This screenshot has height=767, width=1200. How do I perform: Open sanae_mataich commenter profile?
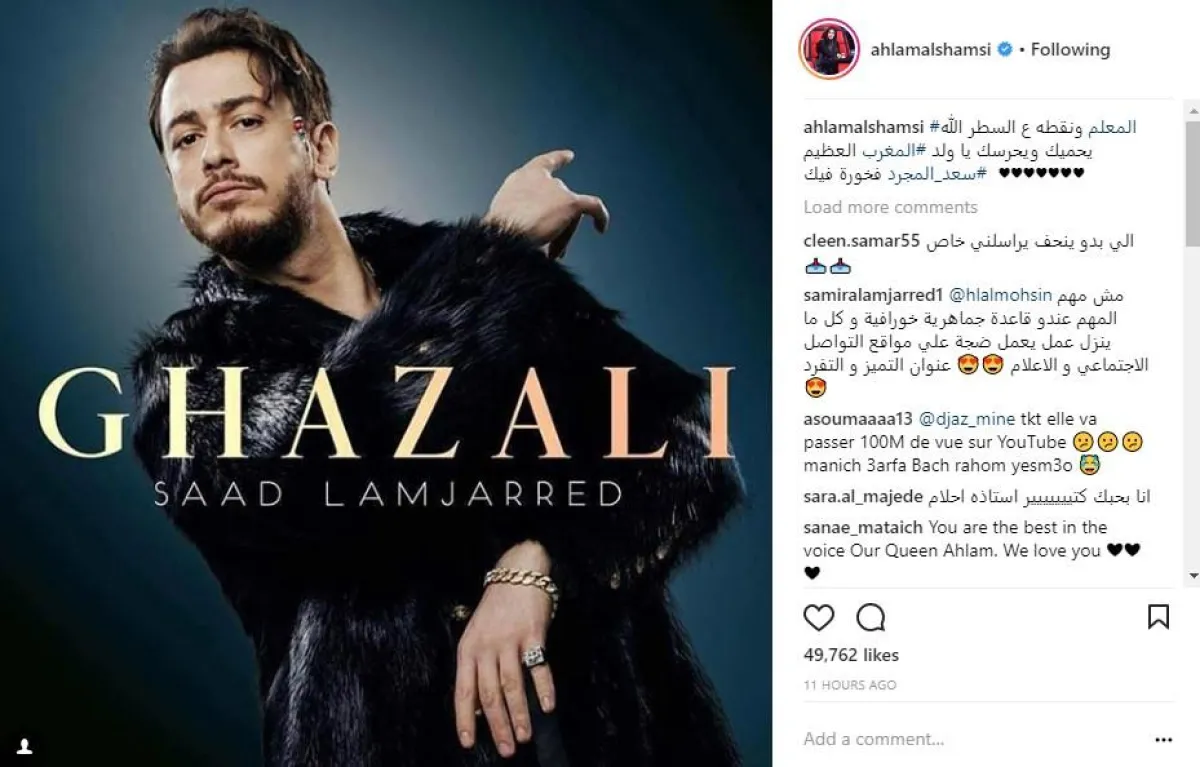click(864, 527)
